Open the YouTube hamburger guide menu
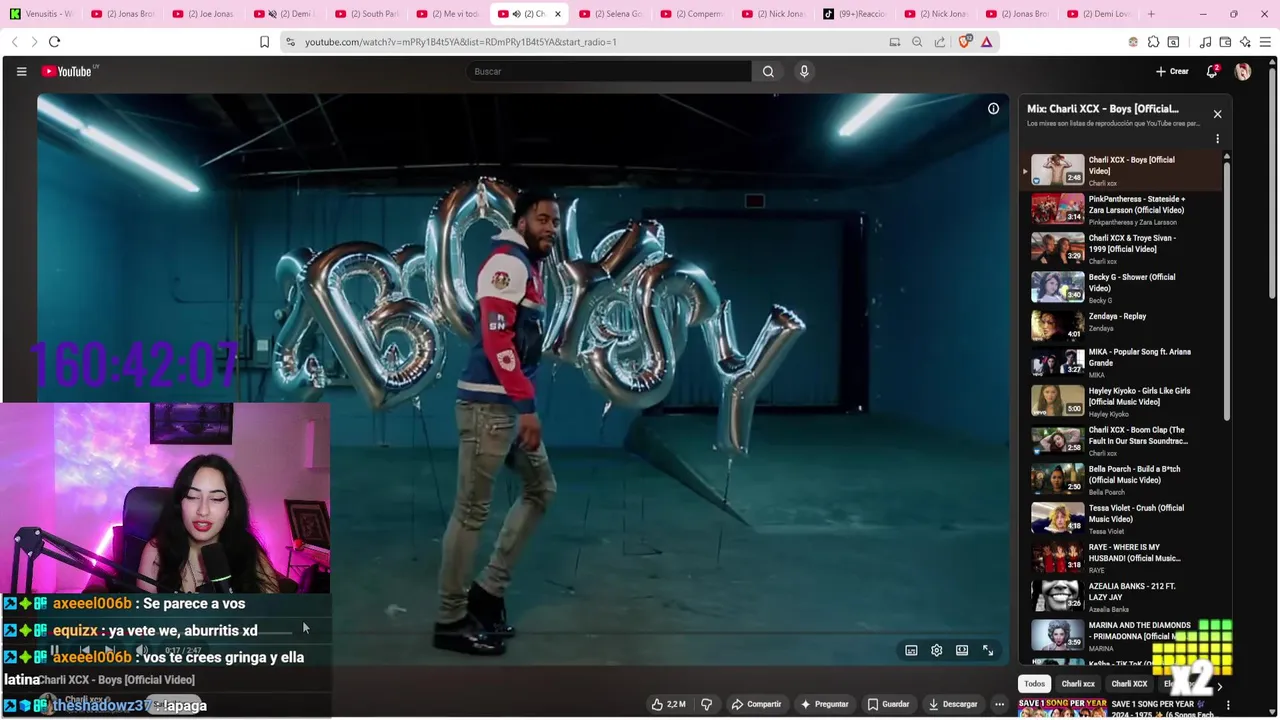1280x720 pixels. tap(21, 71)
